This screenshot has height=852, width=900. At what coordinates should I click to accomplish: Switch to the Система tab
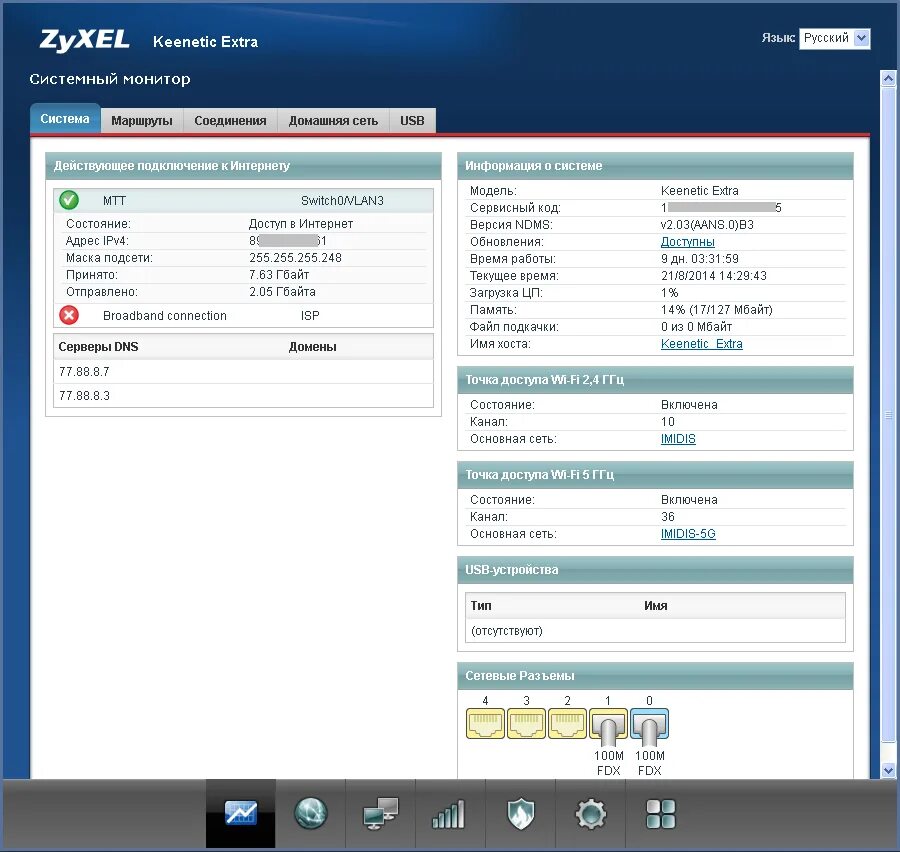click(65, 119)
